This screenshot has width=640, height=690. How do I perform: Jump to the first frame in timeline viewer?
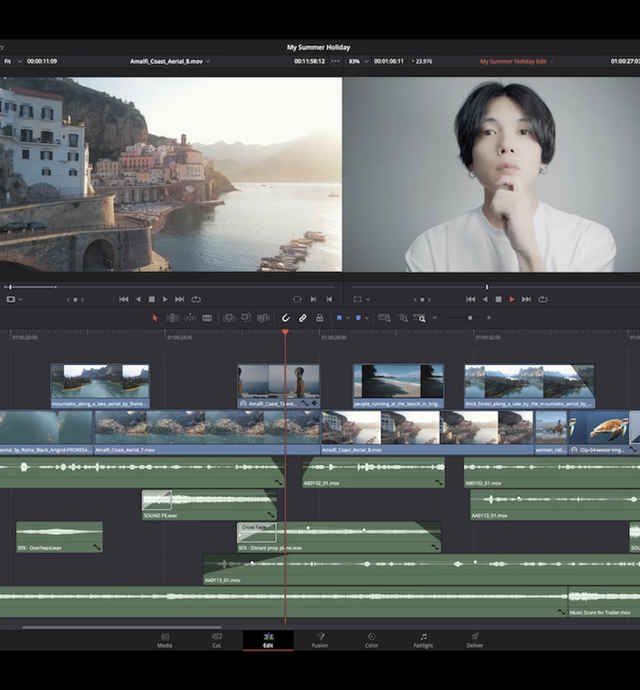(x=470, y=299)
